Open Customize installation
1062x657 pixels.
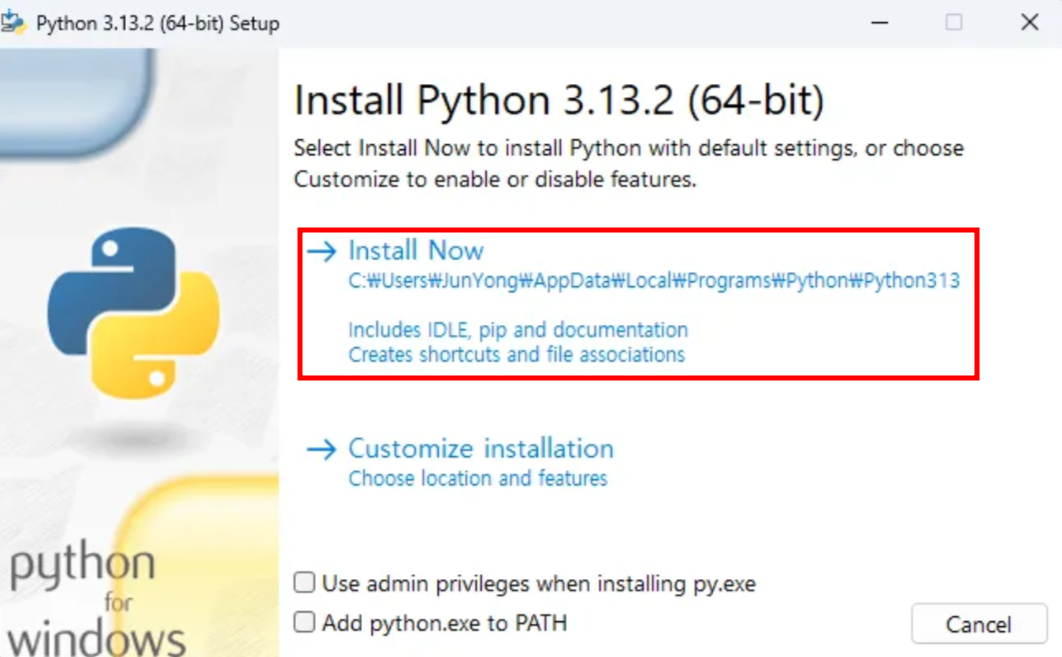coord(460,462)
